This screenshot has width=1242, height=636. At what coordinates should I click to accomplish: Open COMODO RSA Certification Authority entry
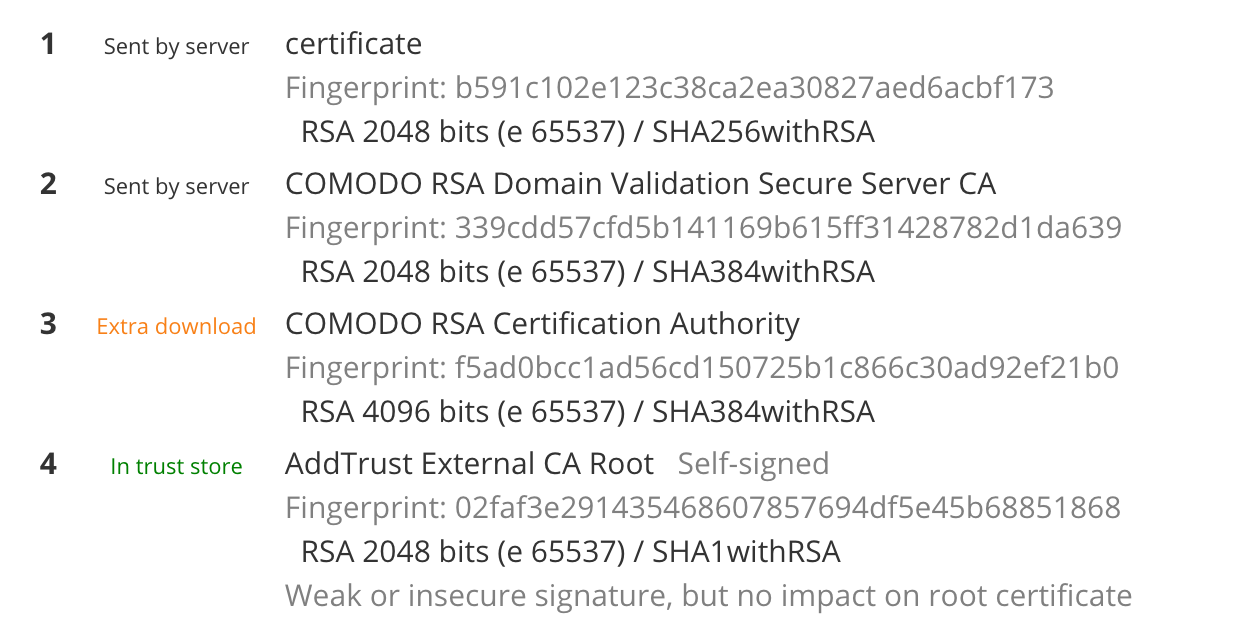coord(542,324)
